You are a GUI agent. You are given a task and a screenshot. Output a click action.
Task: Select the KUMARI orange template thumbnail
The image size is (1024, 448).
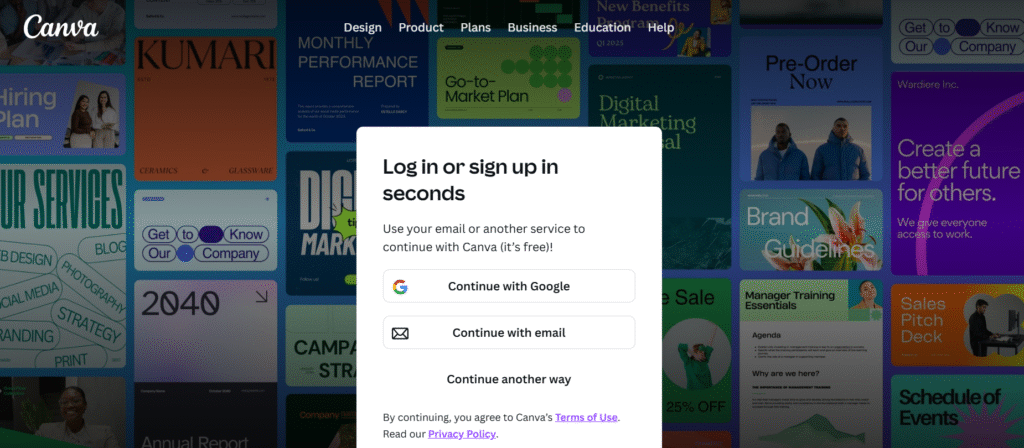(206, 109)
